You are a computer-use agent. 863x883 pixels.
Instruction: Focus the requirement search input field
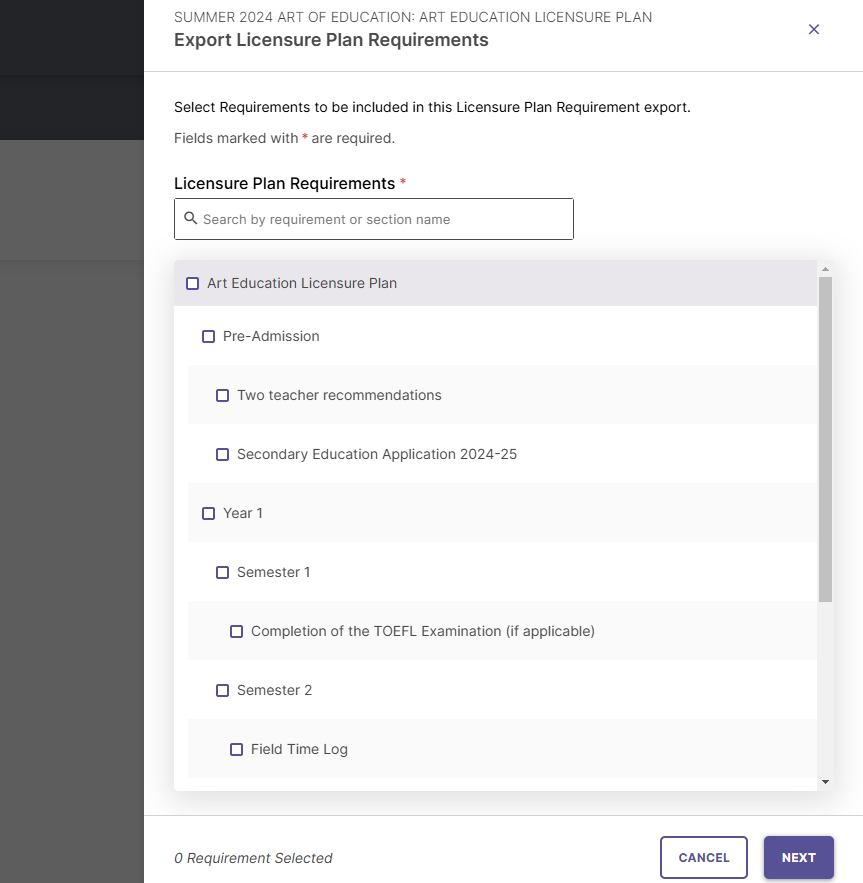coord(373,219)
